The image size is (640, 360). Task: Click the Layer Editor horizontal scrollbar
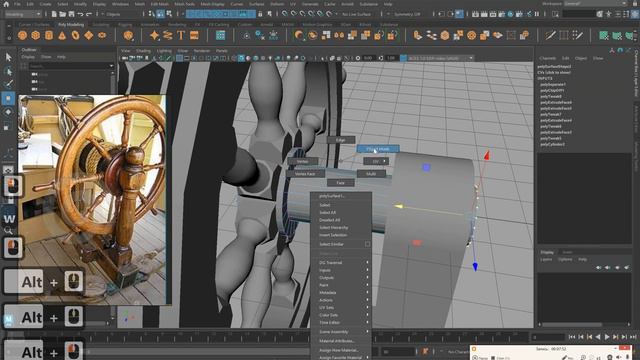571,324
